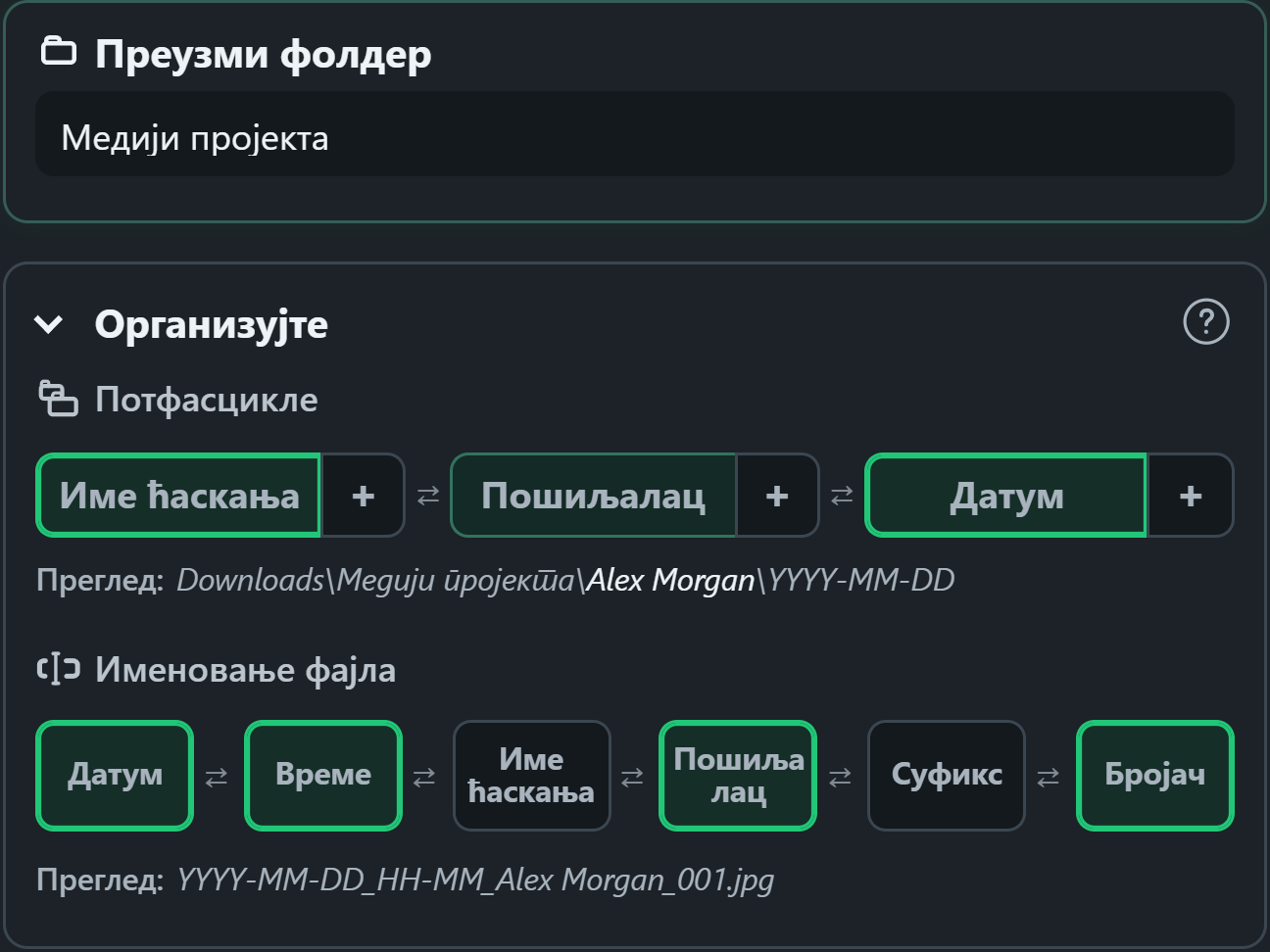Swap Пошиљалац and Датум subfolders
Viewport: 1270px width, 952px height.
click(x=842, y=496)
